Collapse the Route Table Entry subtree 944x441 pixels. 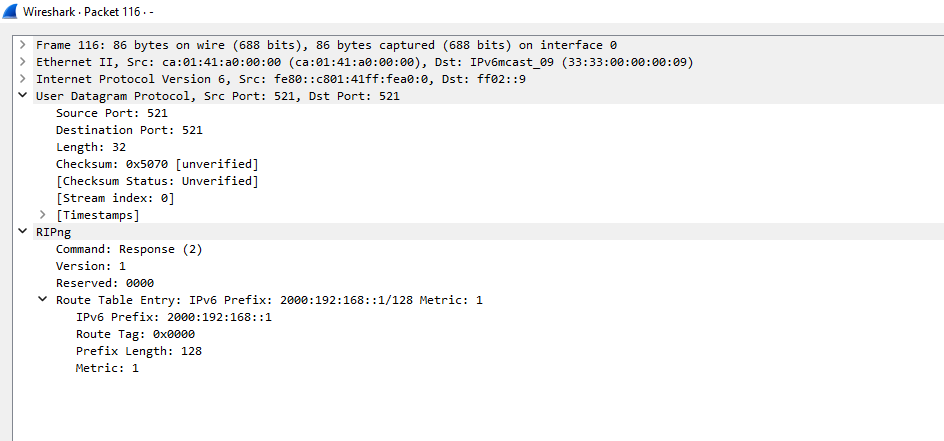(43, 300)
